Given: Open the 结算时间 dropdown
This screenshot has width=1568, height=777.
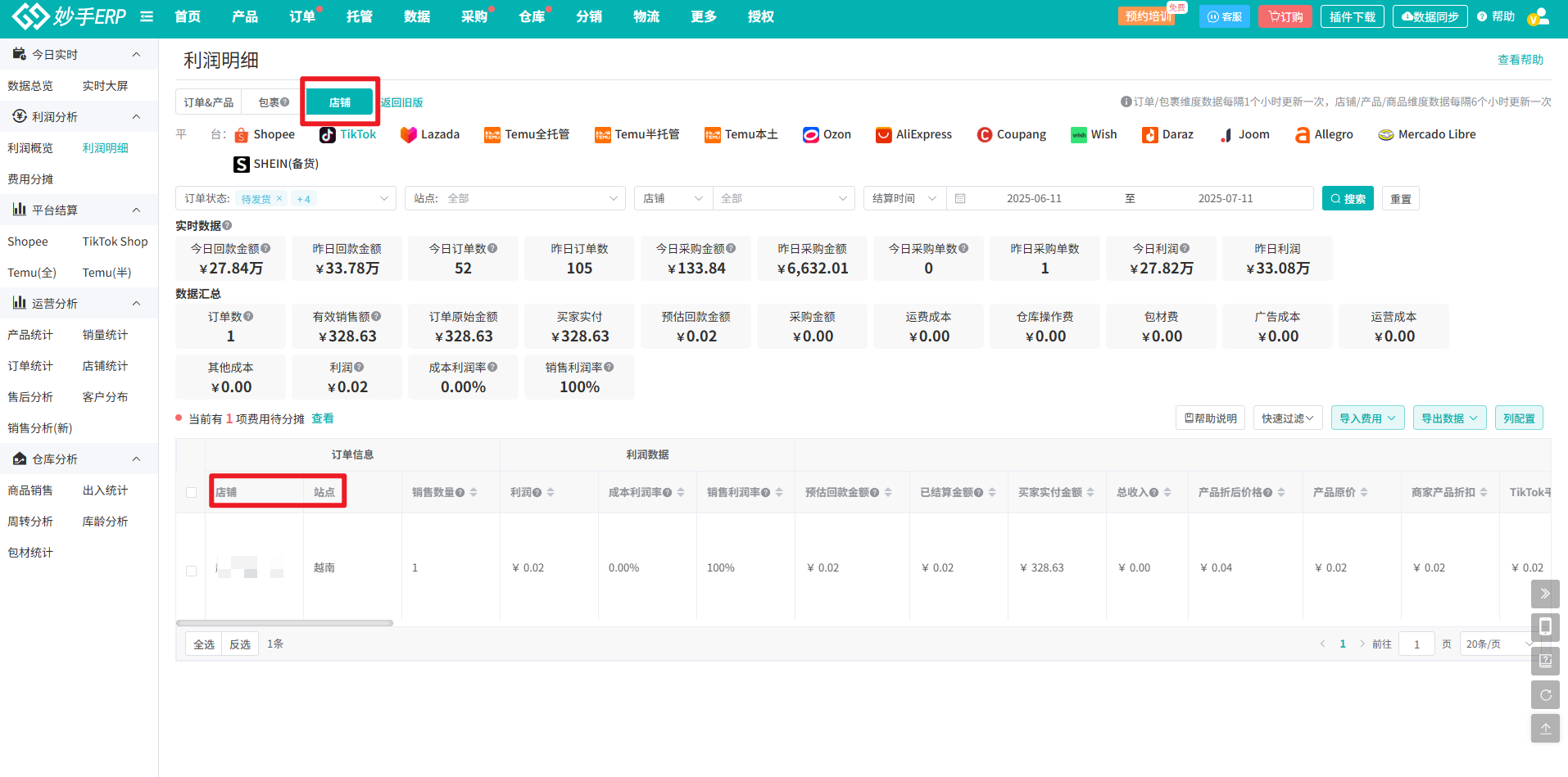Looking at the screenshot, I should coord(905,199).
